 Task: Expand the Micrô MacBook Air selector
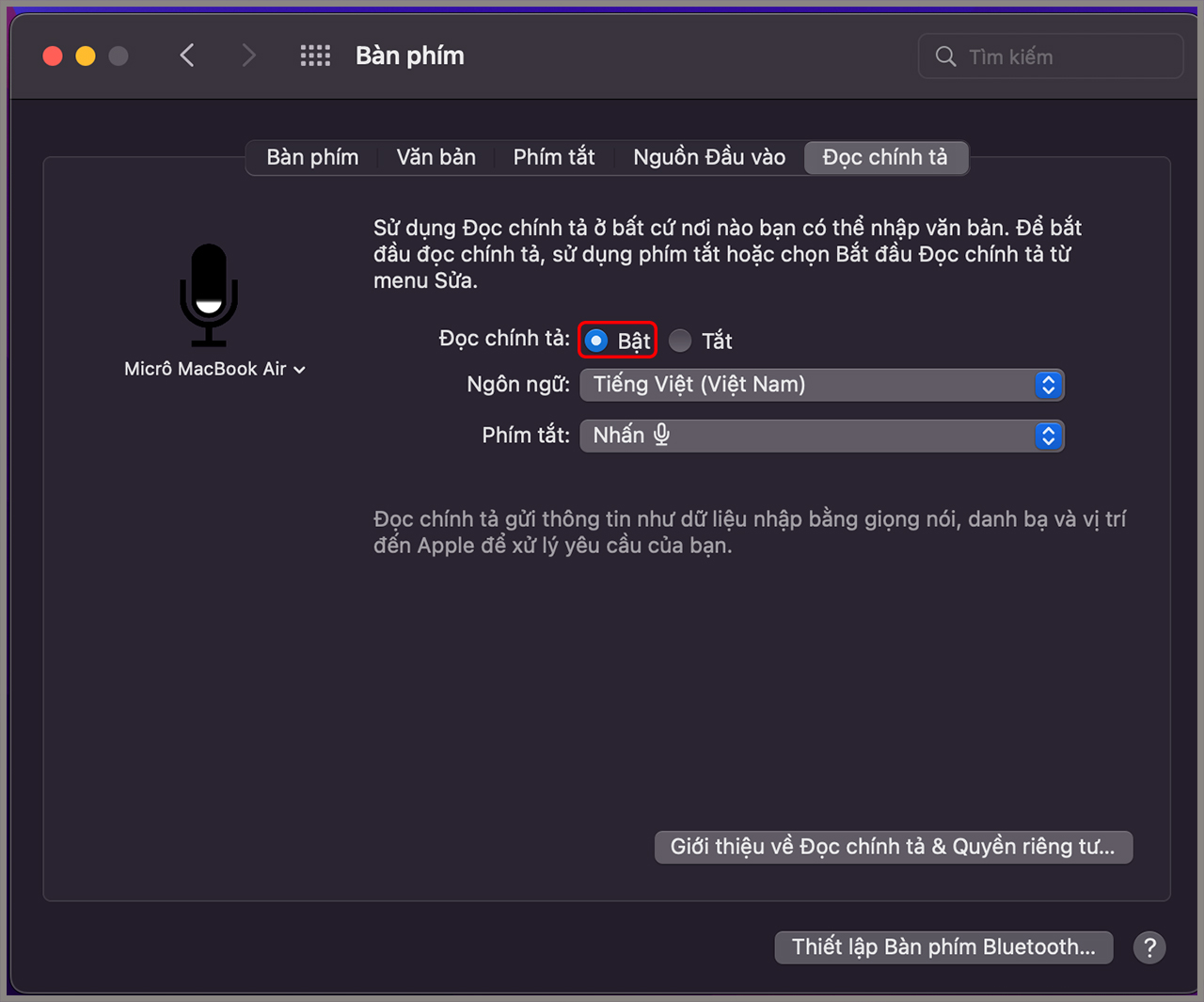(214, 369)
